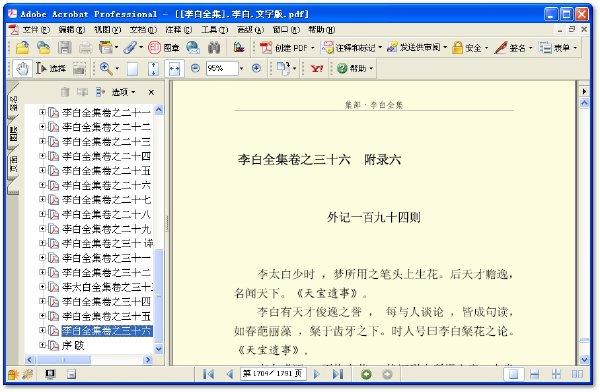Image resolution: width=600 pixels, height=392 pixels.
Task: Click the Fit Page icon
Action: 153,69
